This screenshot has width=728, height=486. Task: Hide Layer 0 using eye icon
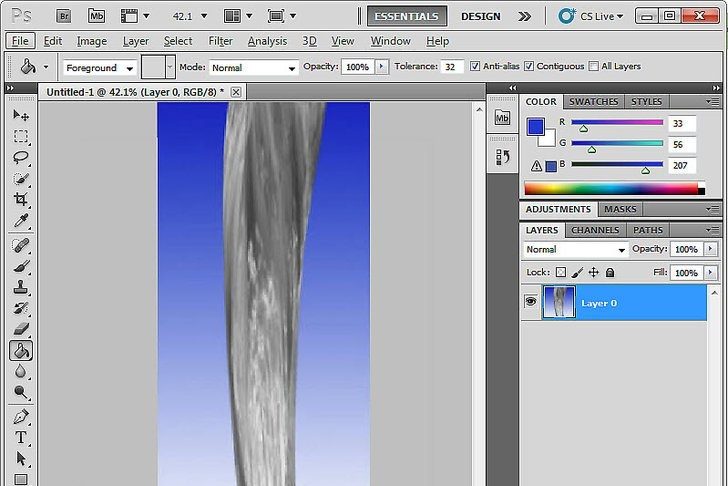[531, 302]
